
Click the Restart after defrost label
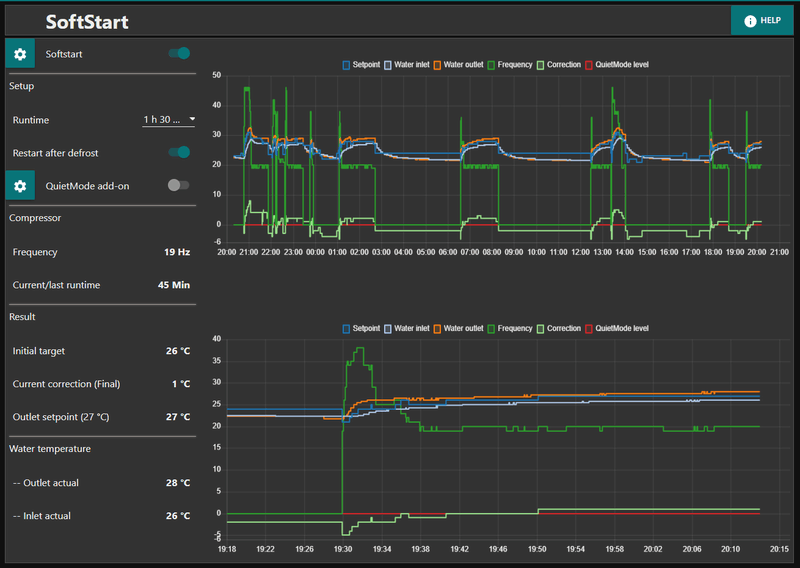click(x=55, y=153)
